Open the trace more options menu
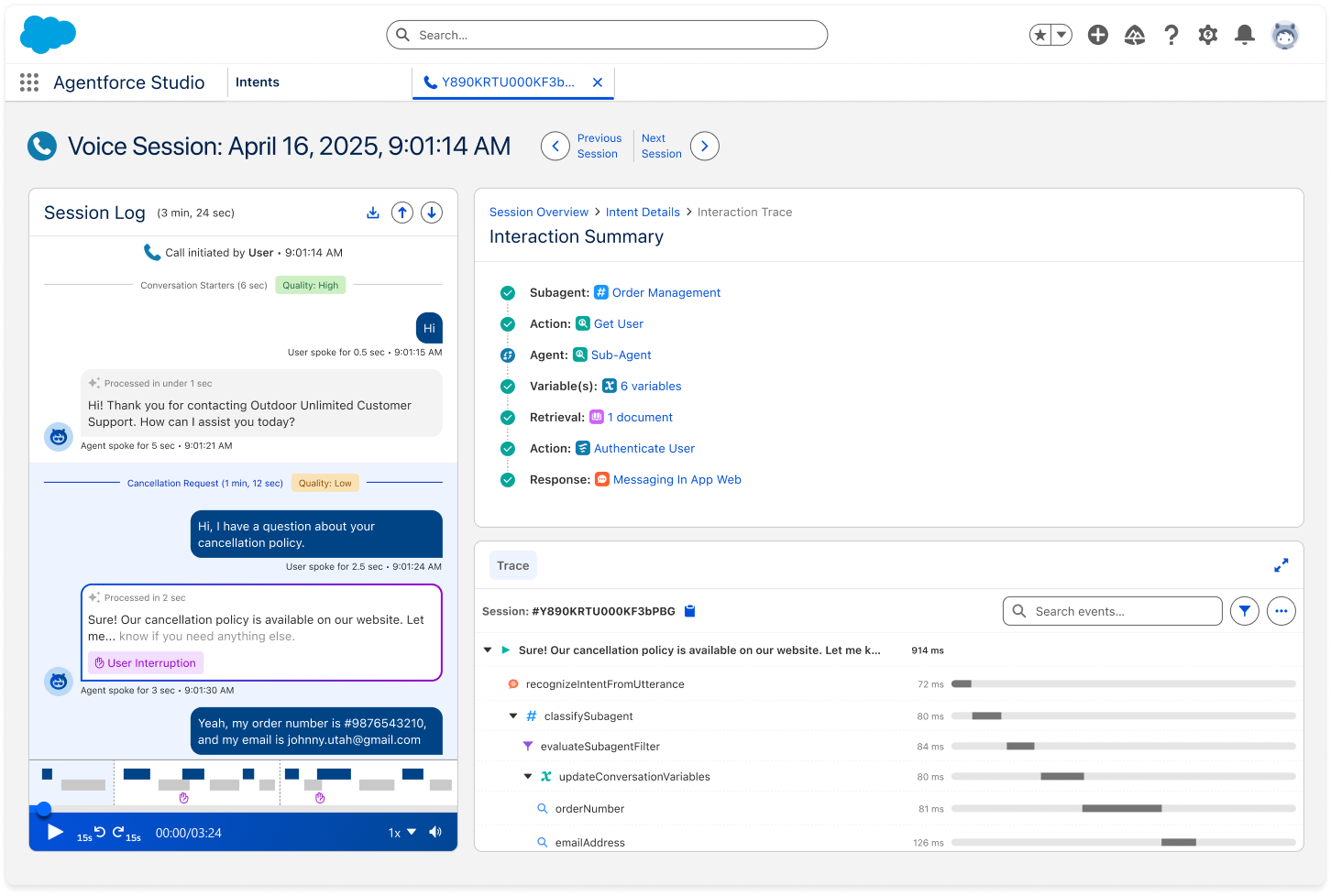This screenshot has width=1331, height=896. [1281, 611]
